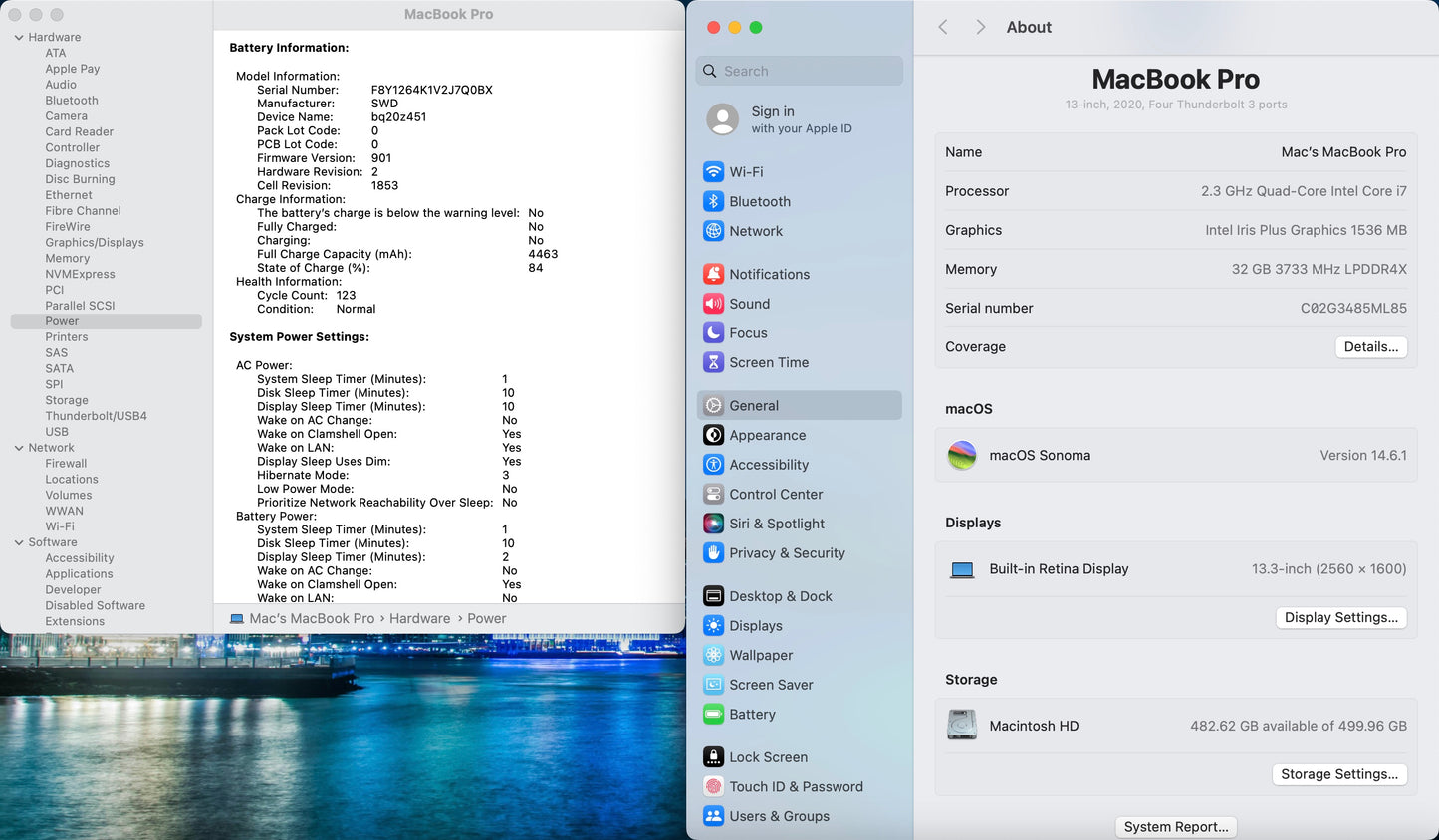Screen dimensions: 1439x840
Task: Click the System Report button
Action: click(1176, 827)
